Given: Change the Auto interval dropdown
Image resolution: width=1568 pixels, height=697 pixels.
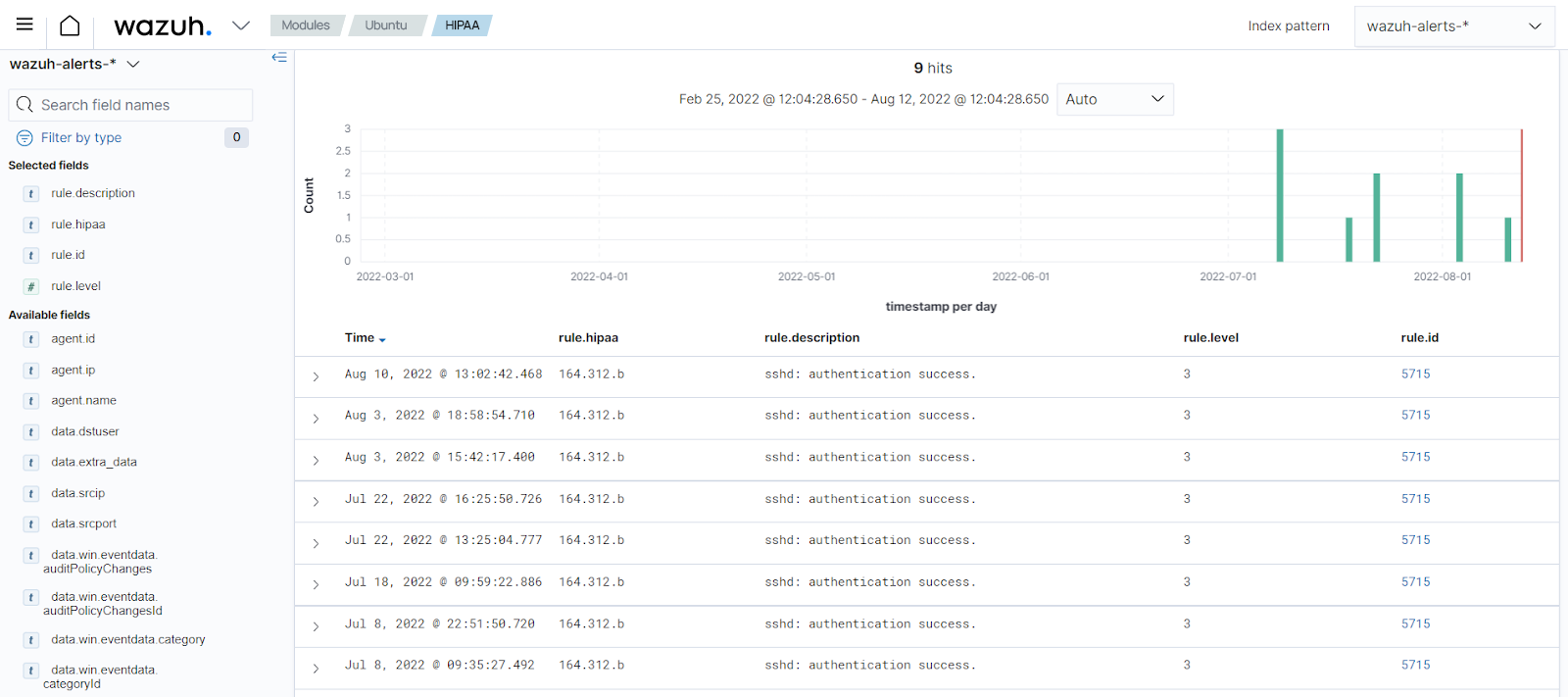Looking at the screenshot, I should tap(1114, 99).
